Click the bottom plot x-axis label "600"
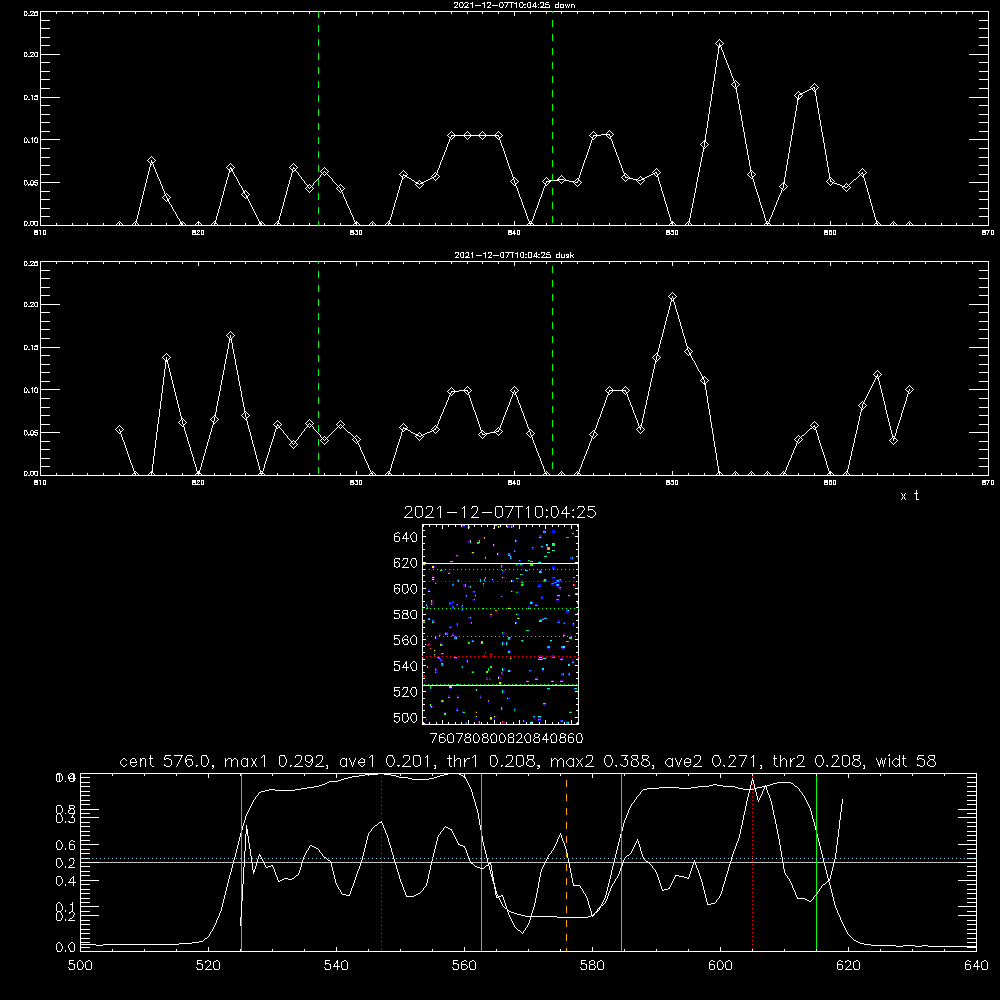 pyautogui.click(x=720, y=966)
